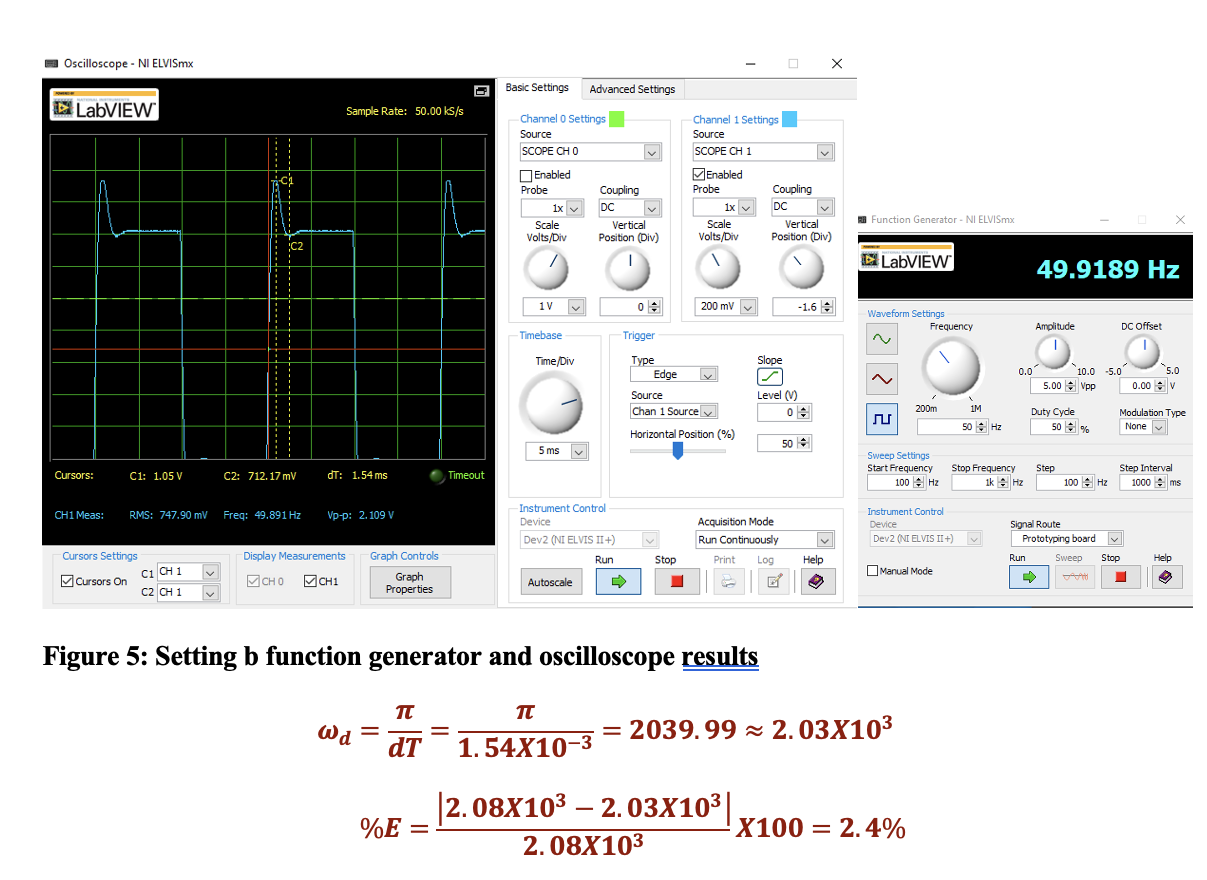
Task: Switch to the Basic Settings tab
Action: click(x=537, y=88)
